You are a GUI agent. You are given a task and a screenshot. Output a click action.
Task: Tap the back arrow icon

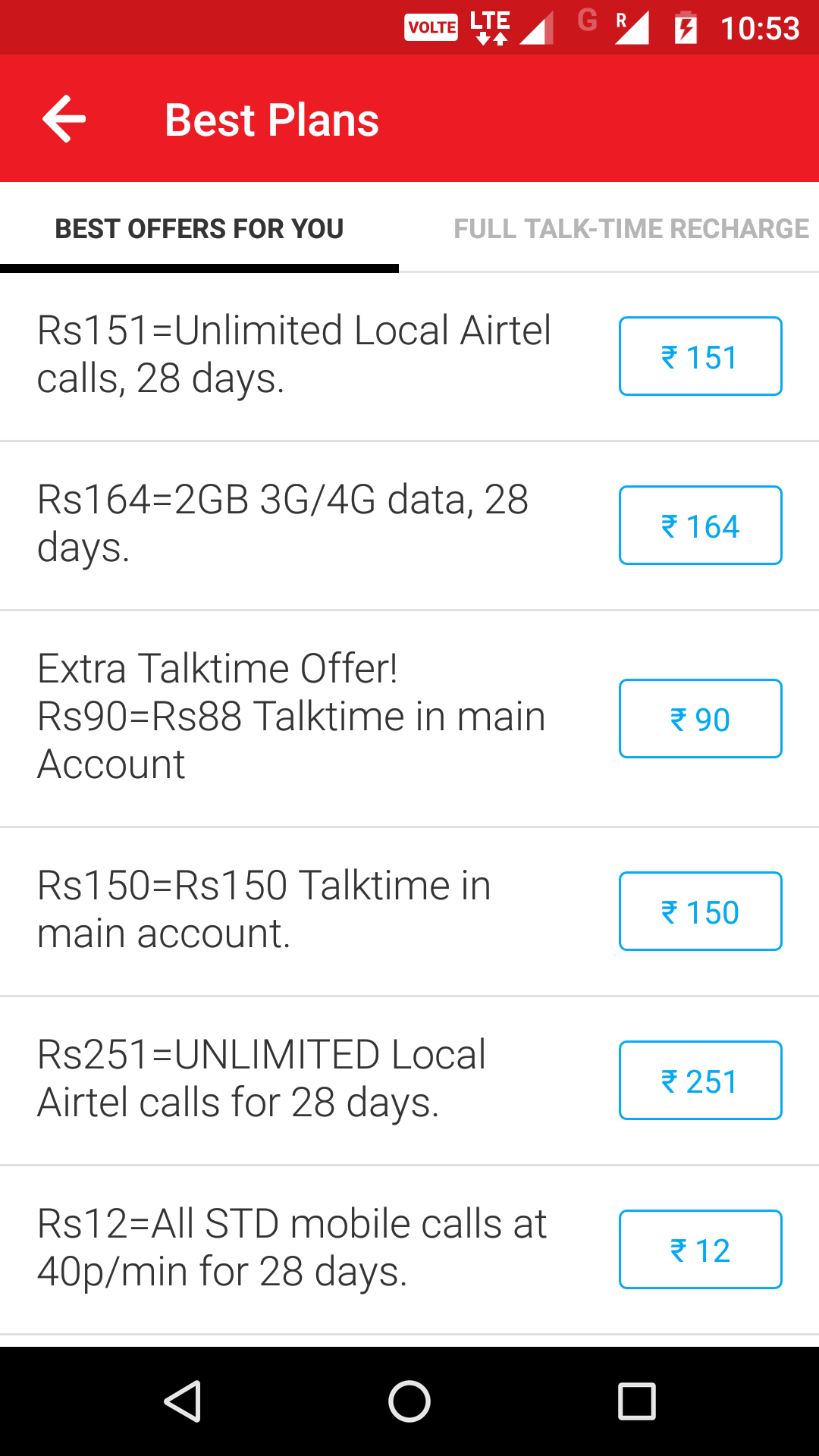point(64,119)
